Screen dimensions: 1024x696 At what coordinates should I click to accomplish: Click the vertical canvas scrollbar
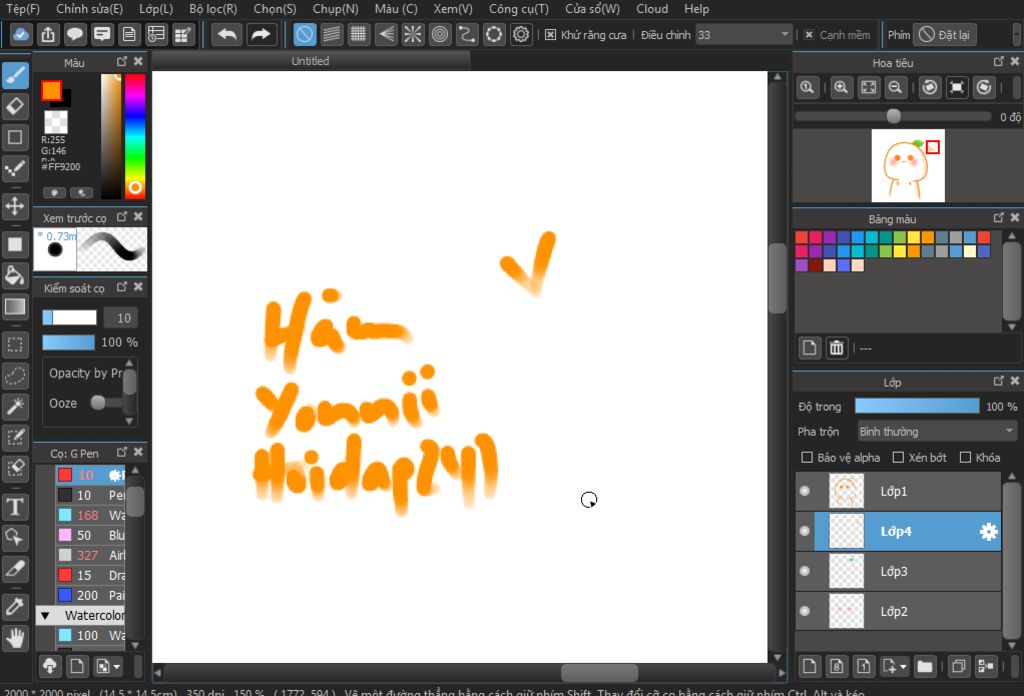777,279
